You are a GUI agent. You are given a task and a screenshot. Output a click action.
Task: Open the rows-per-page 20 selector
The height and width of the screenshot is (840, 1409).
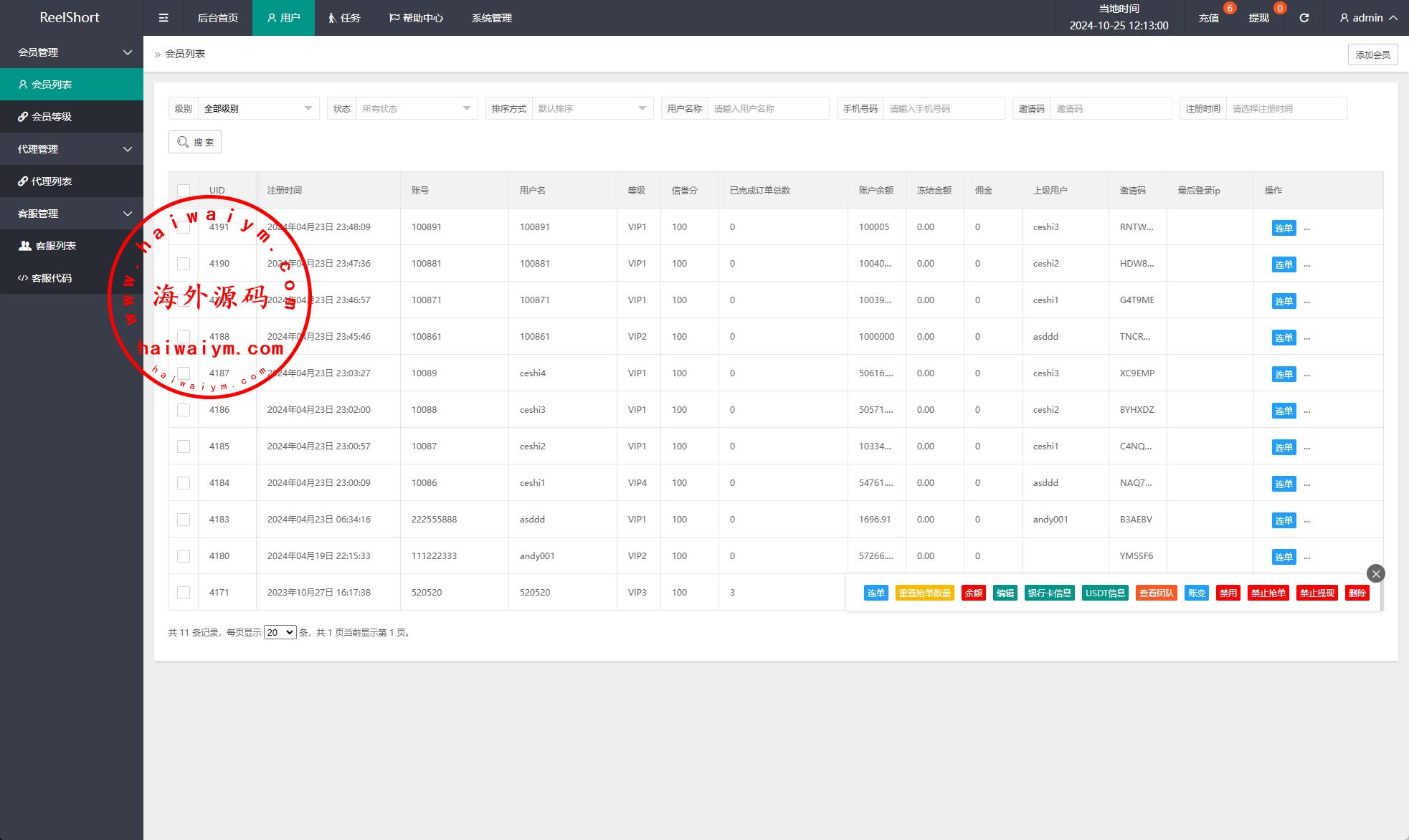coord(280,632)
